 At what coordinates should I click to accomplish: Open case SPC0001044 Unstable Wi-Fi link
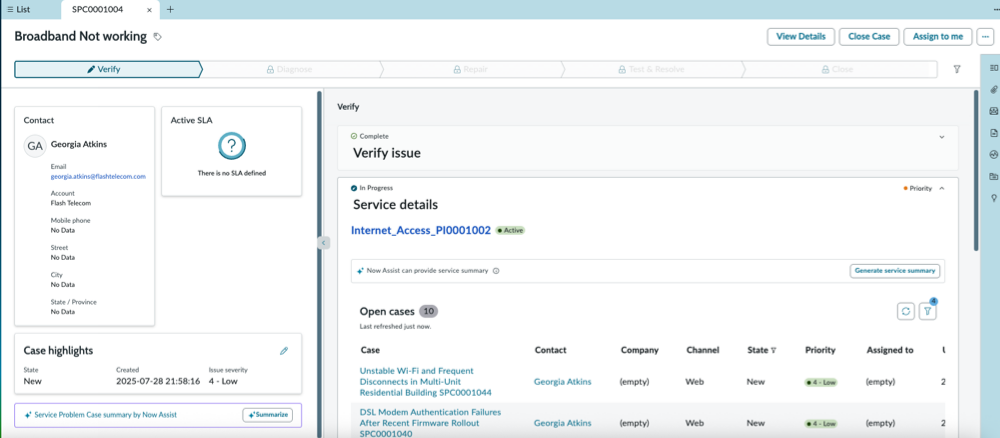(x=425, y=381)
